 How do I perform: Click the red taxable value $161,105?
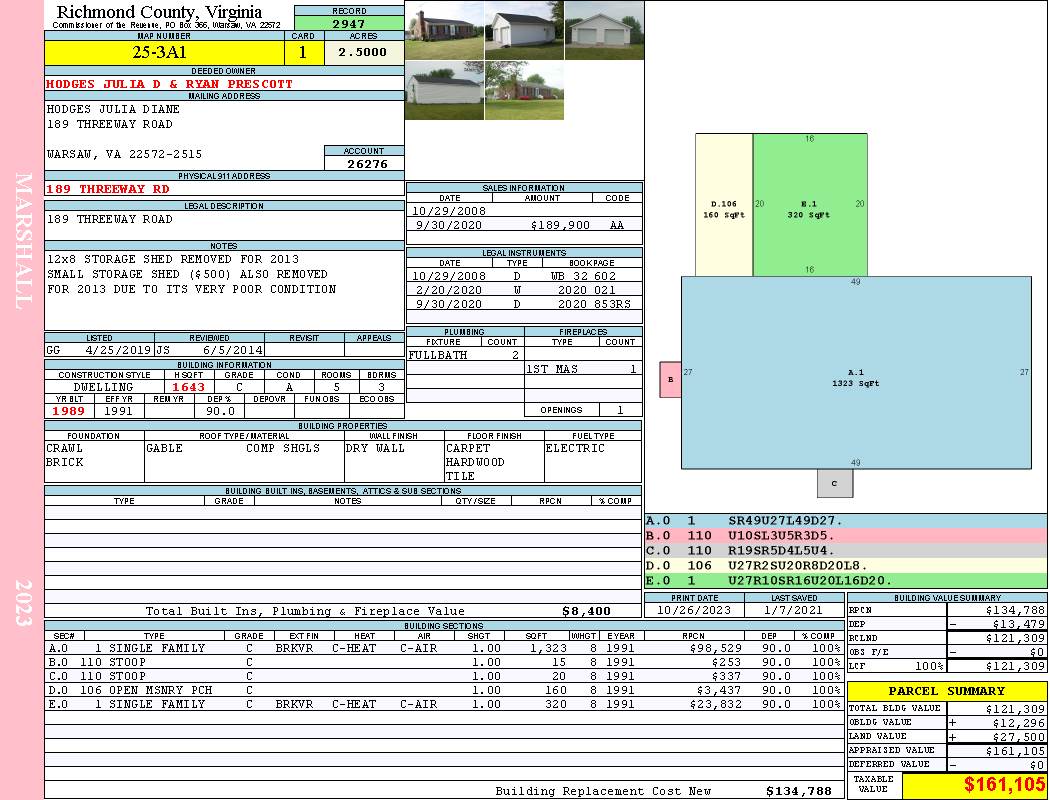coord(974,786)
